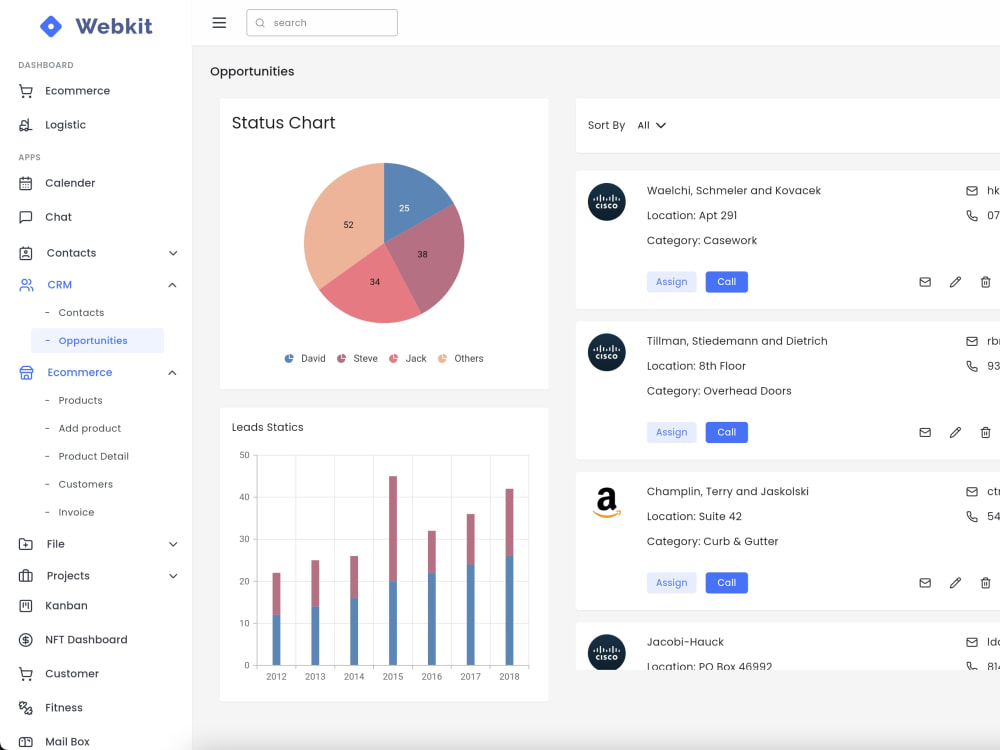This screenshot has height=750, width=1000.
Task: Click the CRM people icon
Action: pos(26,285)
